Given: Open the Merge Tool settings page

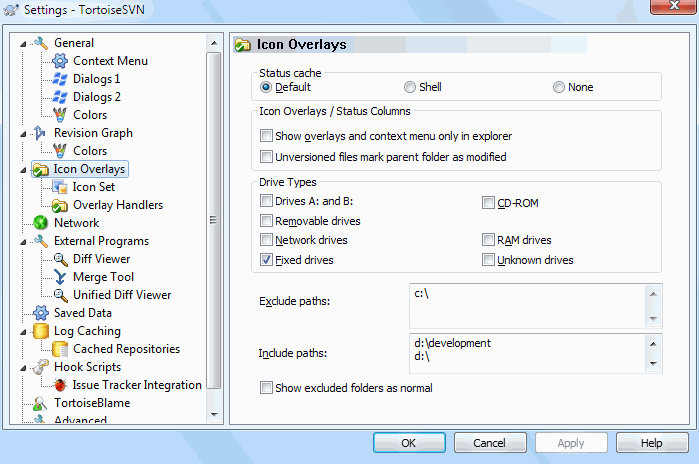Looking at the screenshot, I should (x=103, y=277).
